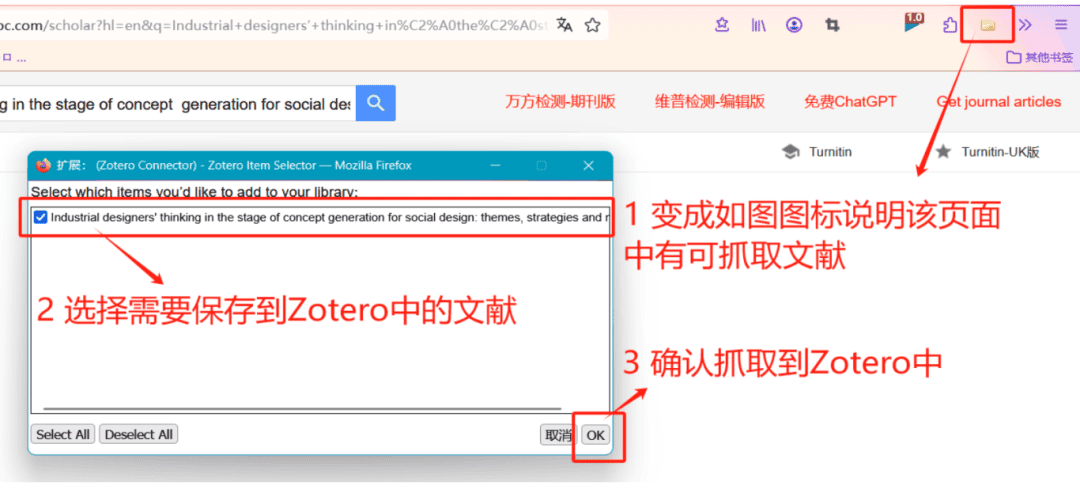Open the Firefox hamburger application menu

point(1061,25)
